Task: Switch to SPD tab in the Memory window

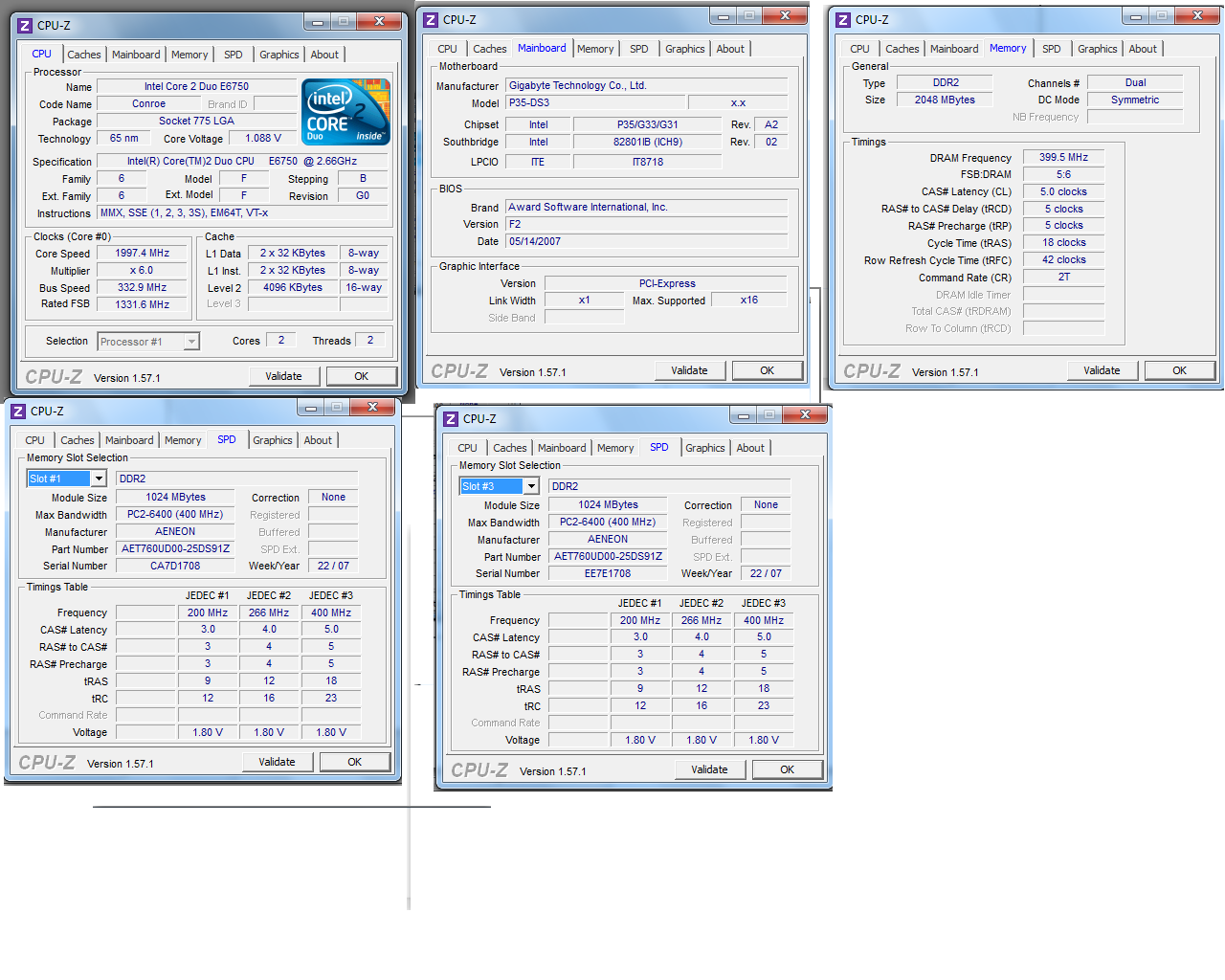Action: tap(1052, 49)
